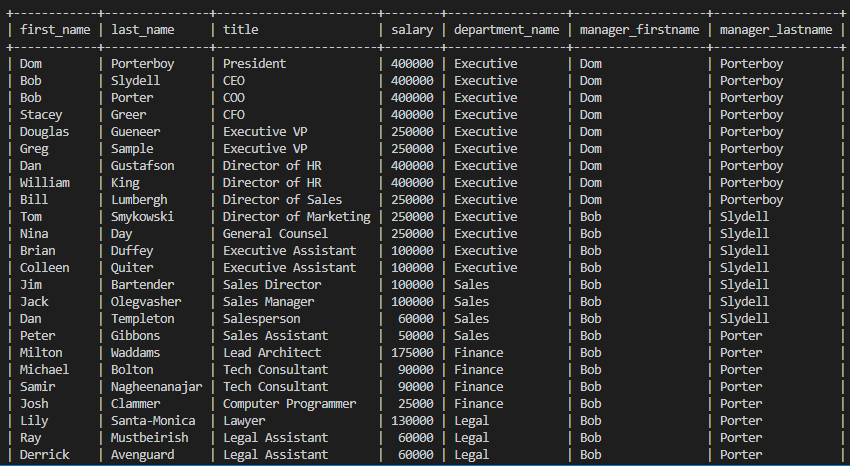Click 'Sales' department in Jim Bartender's row
The width and height of the screenshot is (850, 466).
tap(472, 284)
